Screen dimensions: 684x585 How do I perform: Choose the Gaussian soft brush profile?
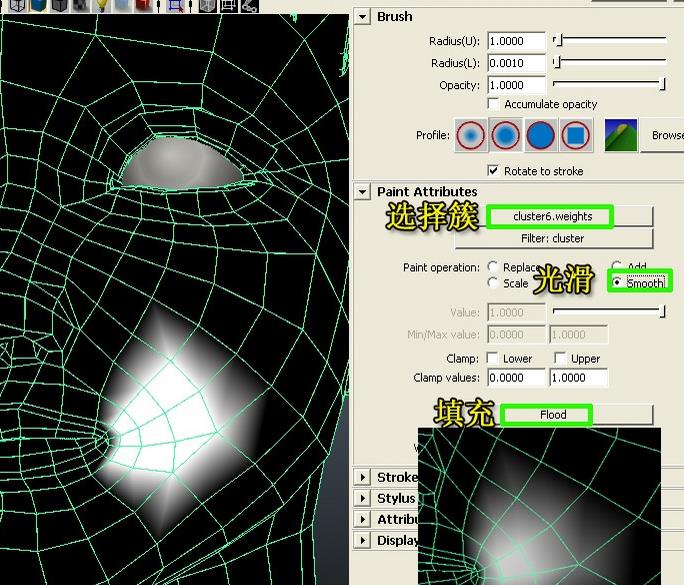(x=471, y=135)
